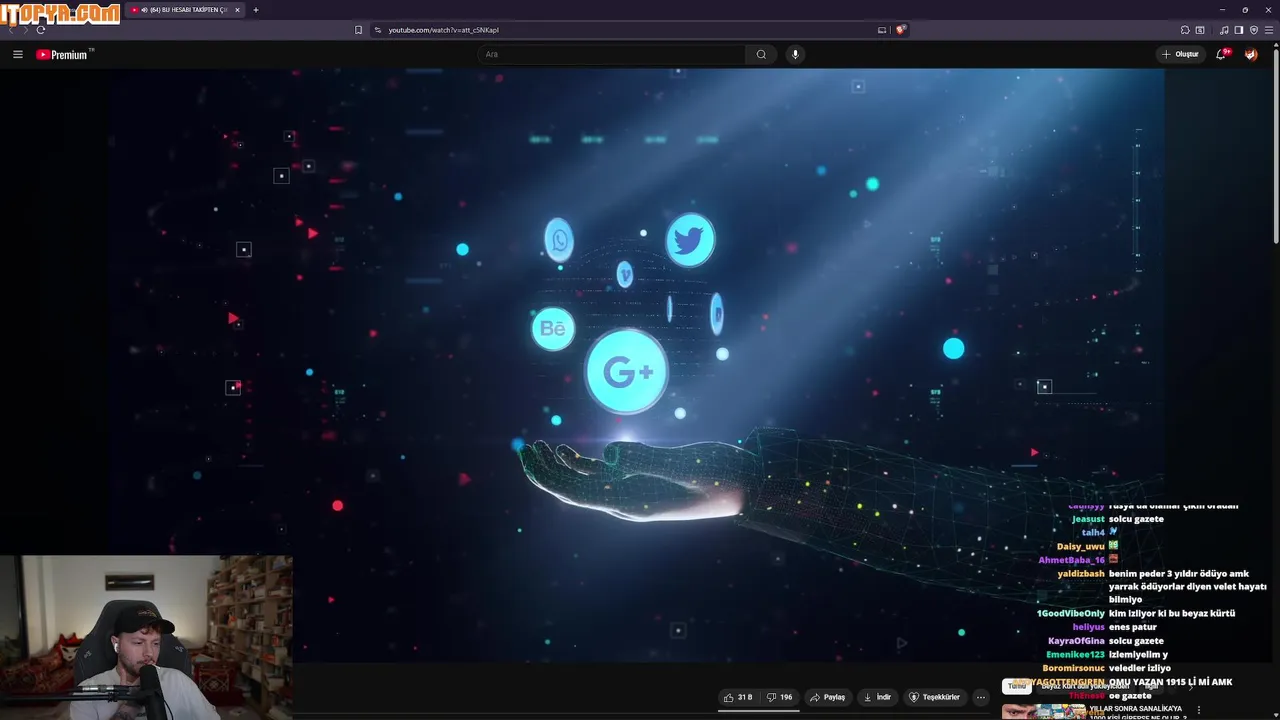Open the YouTube hamburger guide menu
Image resolution: width=1280 pixels, height=720 pixels.
pyautogui.click(x=17, y=54)
